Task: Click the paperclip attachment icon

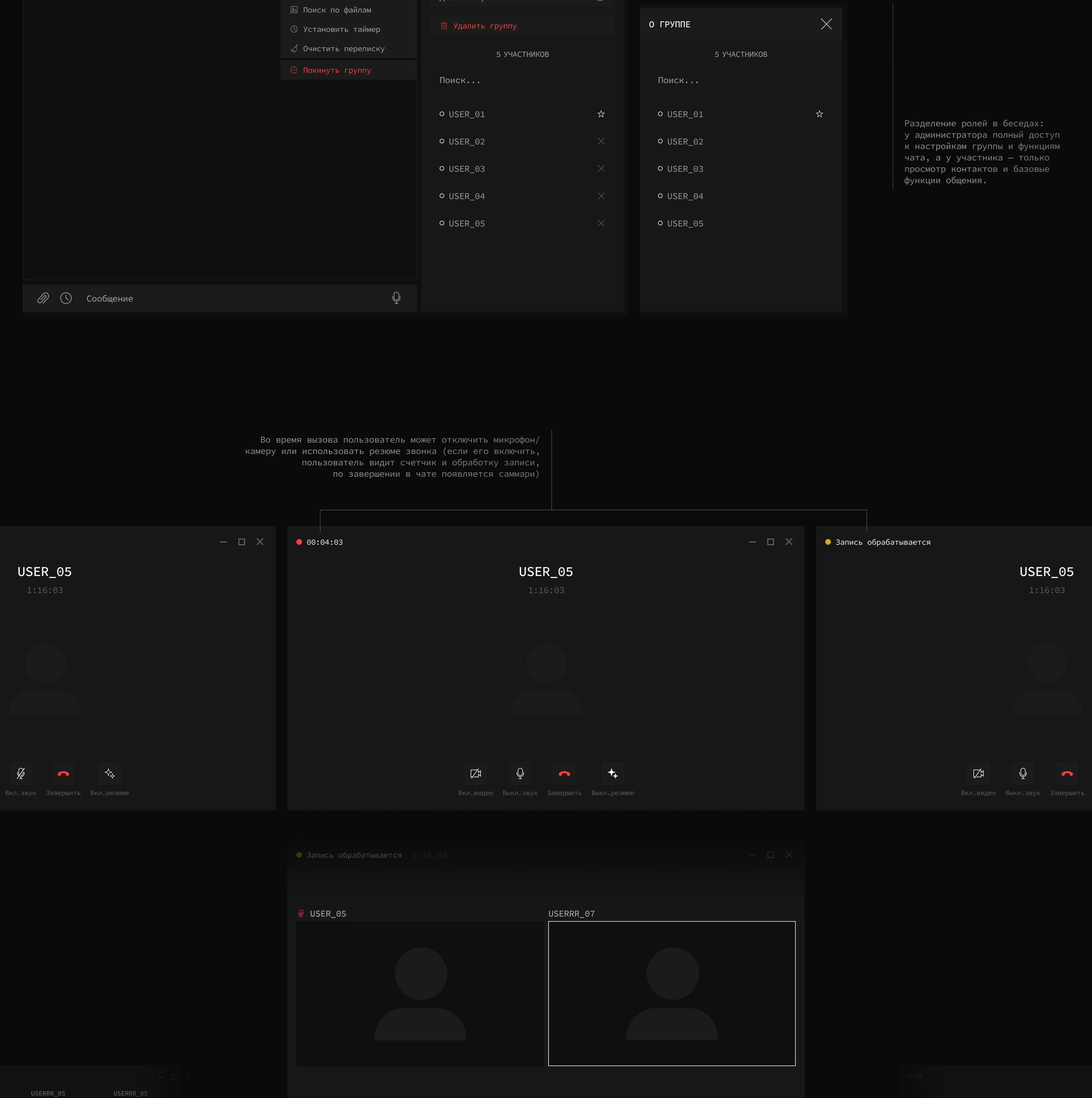Action: (43, 298)
